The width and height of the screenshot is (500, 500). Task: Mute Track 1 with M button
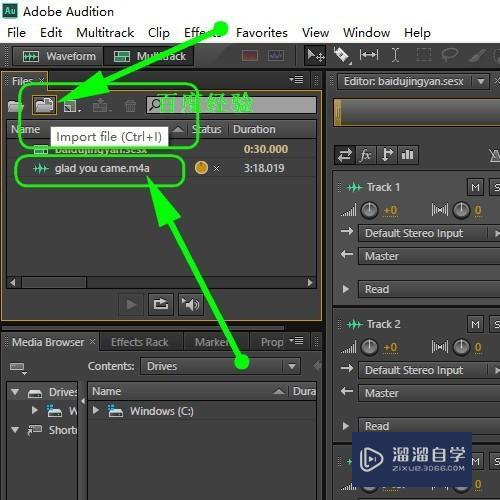475,187
